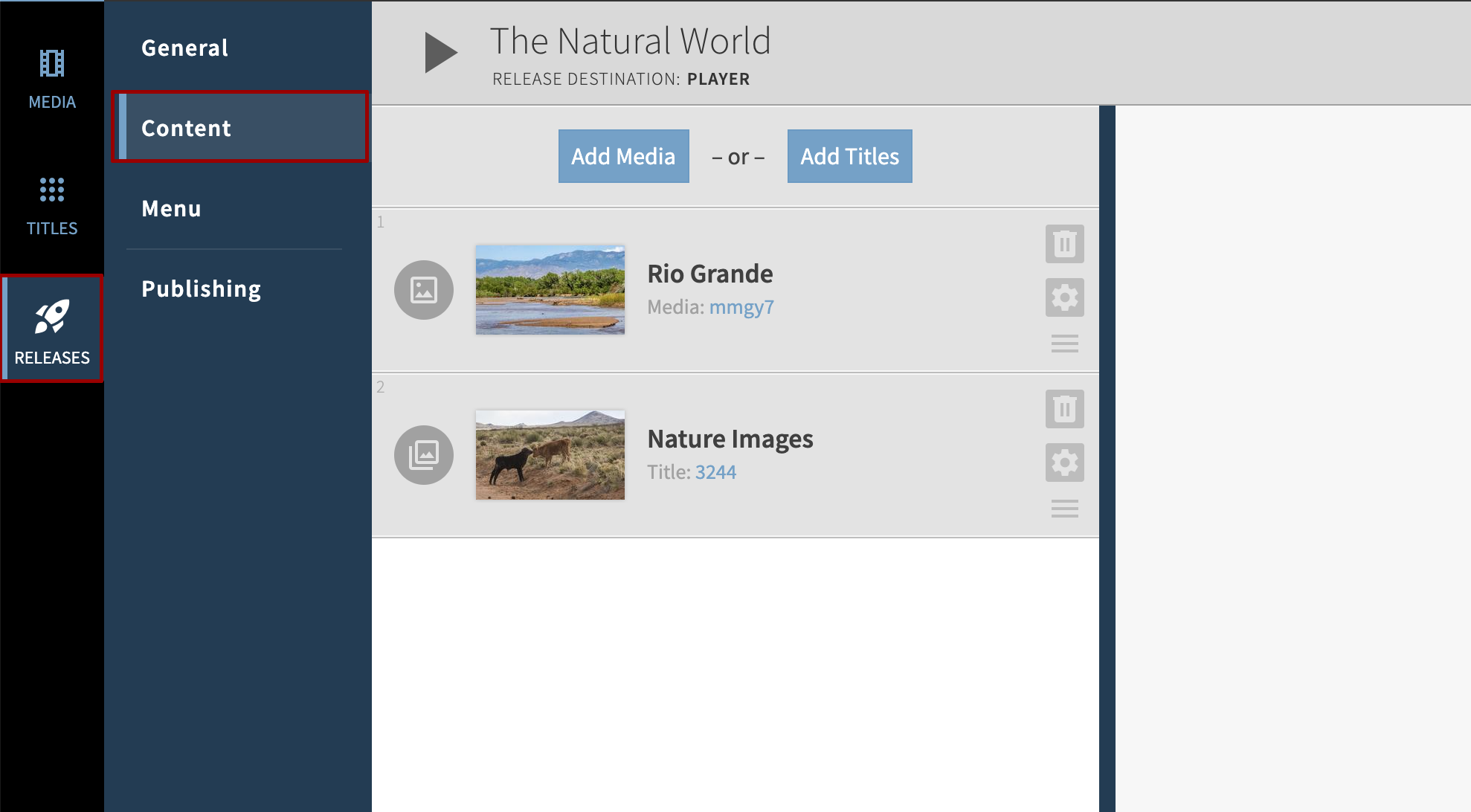This screenshot has height=812, width=1471.
Task: Open the title link 3244
Action: point(716,471)
